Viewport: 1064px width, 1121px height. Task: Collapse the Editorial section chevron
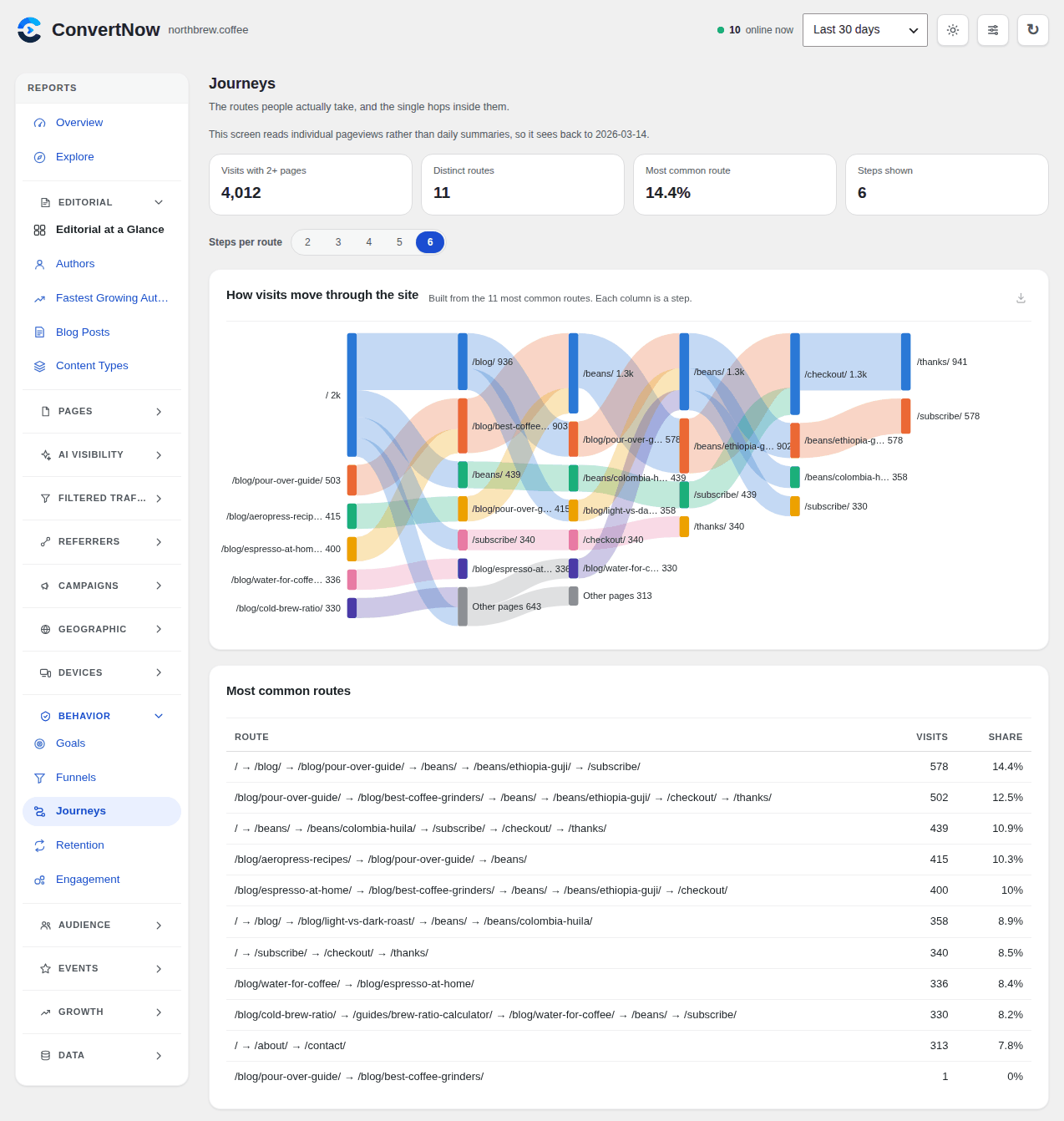159,202
